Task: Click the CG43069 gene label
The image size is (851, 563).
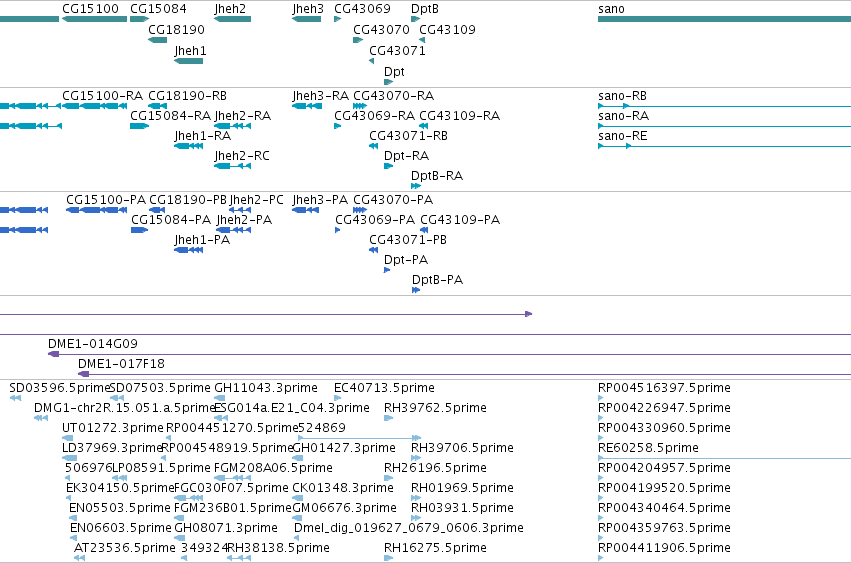Action: (x=362, y=9)
